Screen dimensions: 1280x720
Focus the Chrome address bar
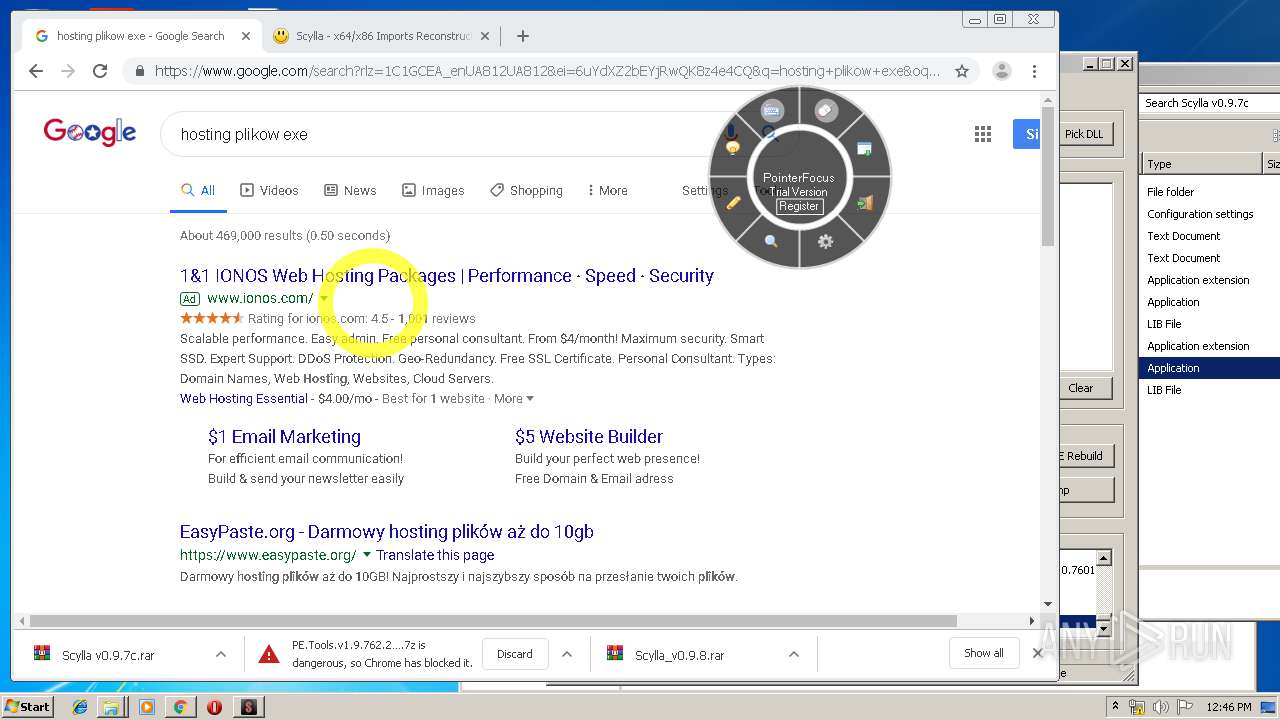tap(547, 71)
